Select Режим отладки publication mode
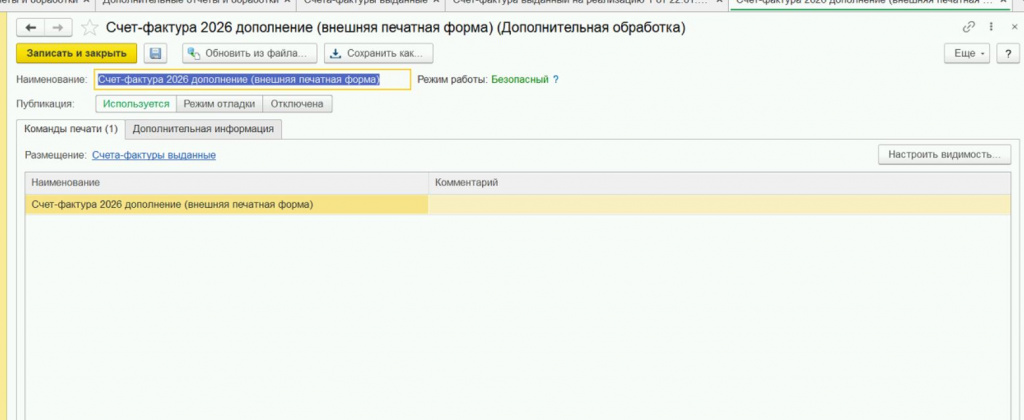 (x=219, y=104)
